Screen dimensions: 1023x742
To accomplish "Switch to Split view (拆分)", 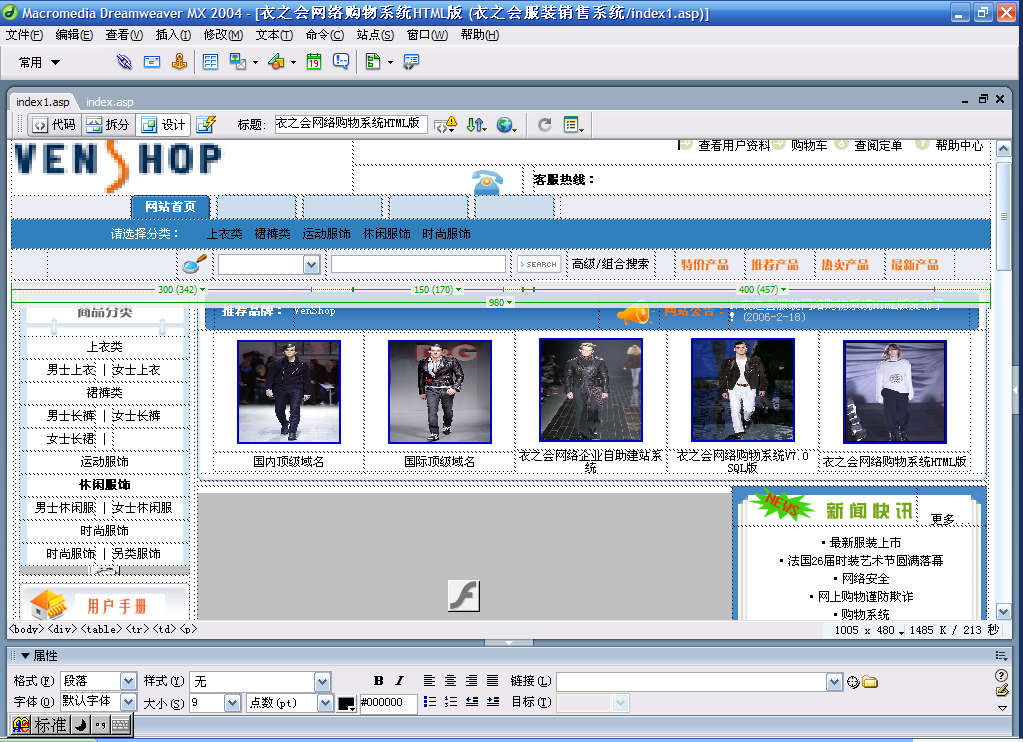I will (x=108, y=125).
